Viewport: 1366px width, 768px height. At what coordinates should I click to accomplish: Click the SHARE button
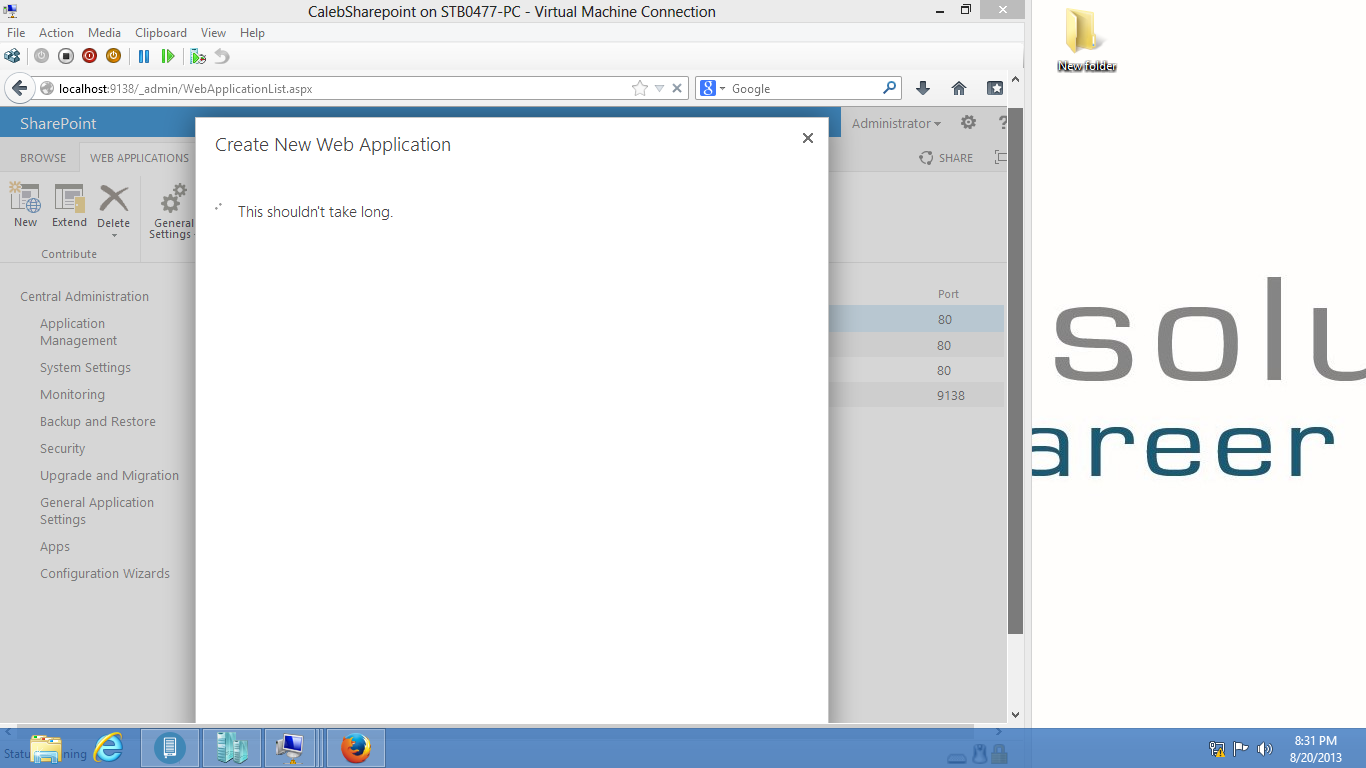(x=946, y=158)
